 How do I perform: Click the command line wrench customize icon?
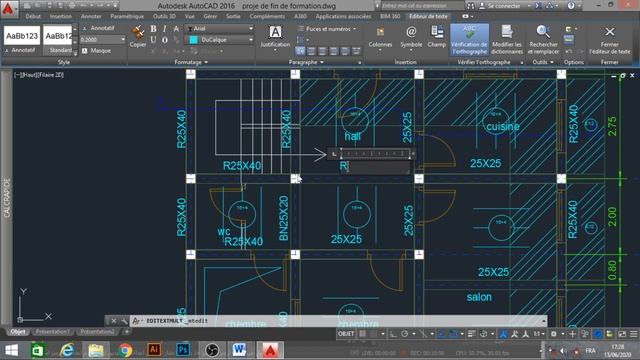tap(124, 321)
